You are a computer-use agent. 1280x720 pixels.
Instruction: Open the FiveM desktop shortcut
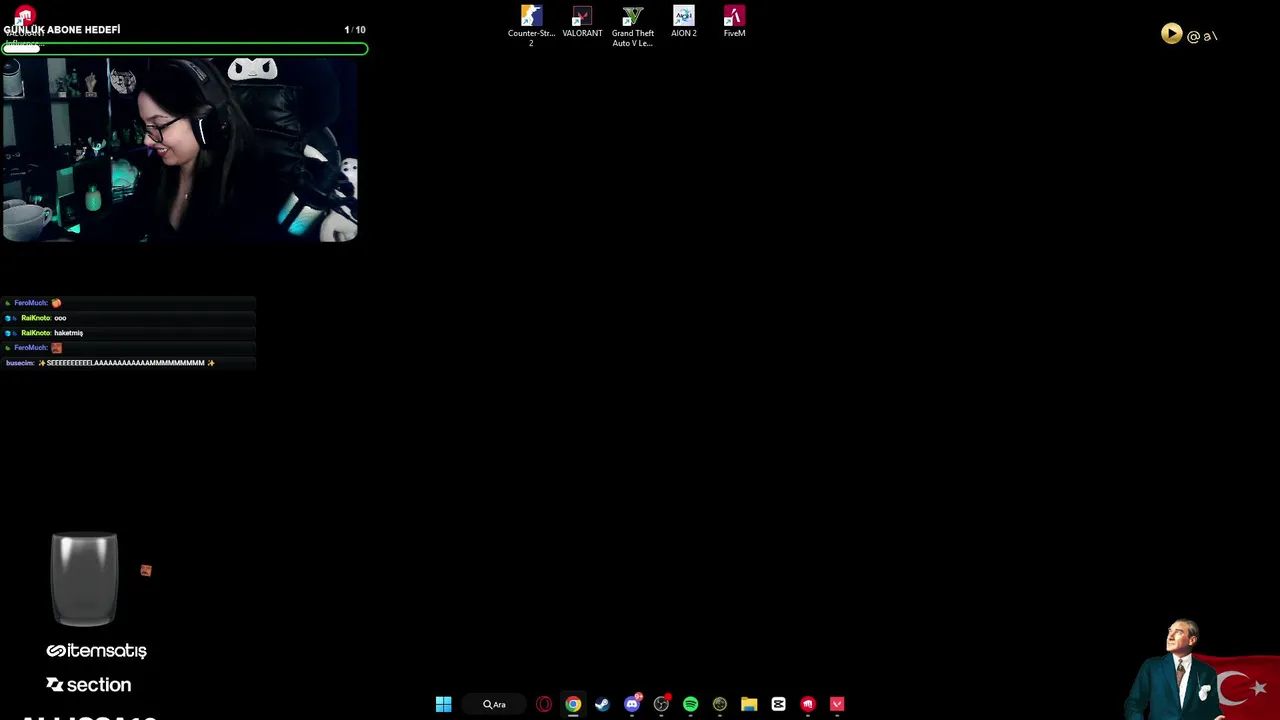pyautogui.click(x=734, y=22)
